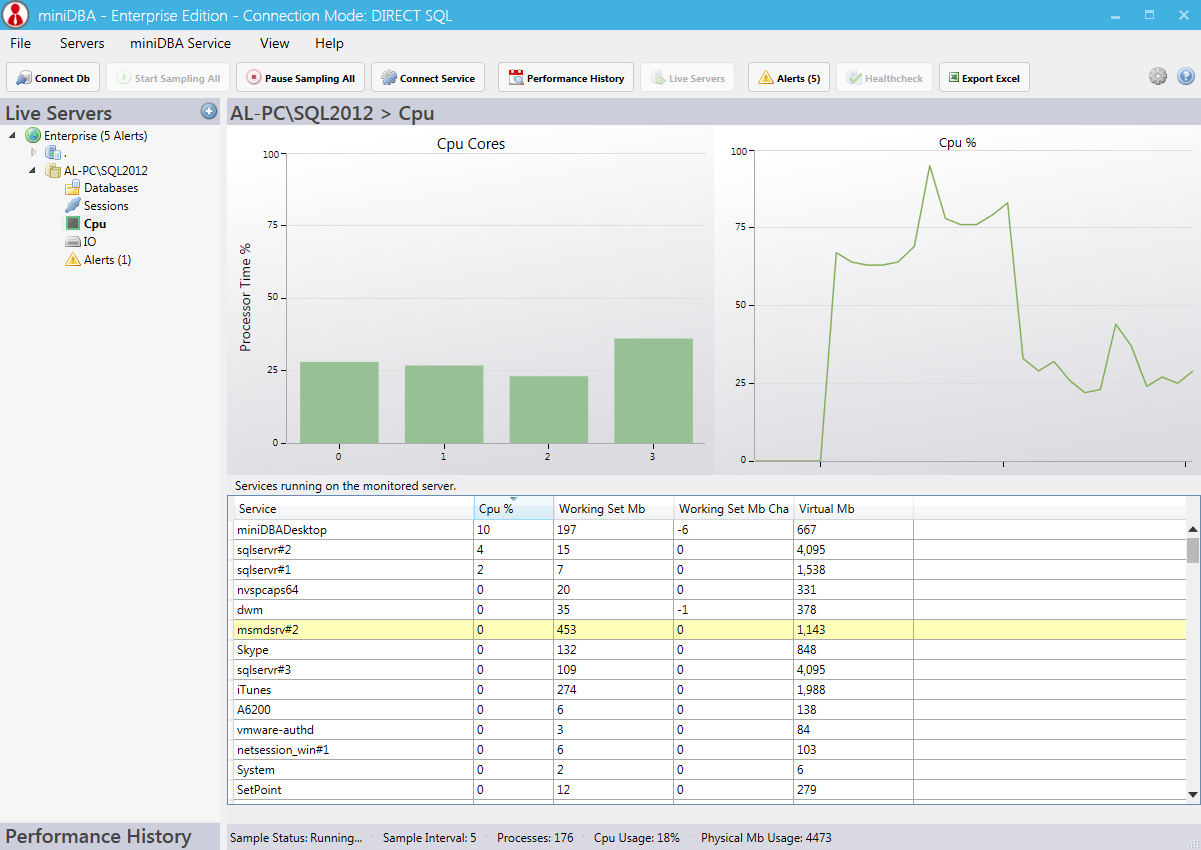Sort by Virtual Mb column header
This screenshot has width=1201, height=850.
854,509
